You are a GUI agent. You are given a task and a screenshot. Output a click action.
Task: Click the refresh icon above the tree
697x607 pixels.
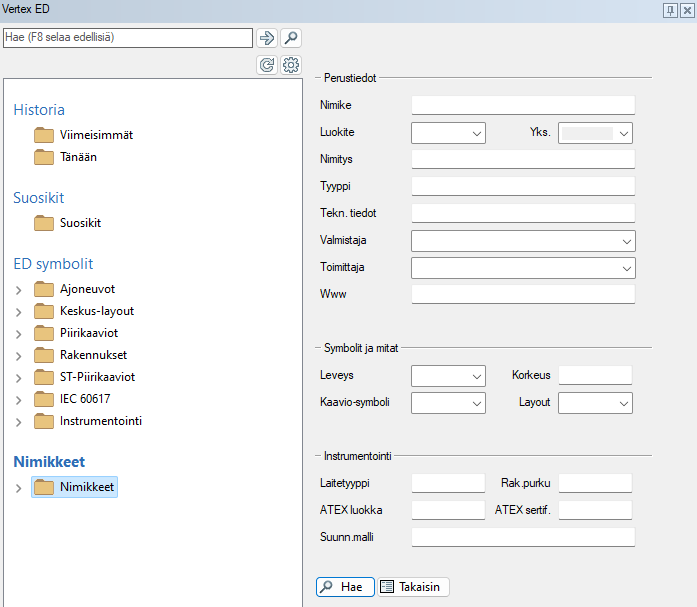coord(267,65)
